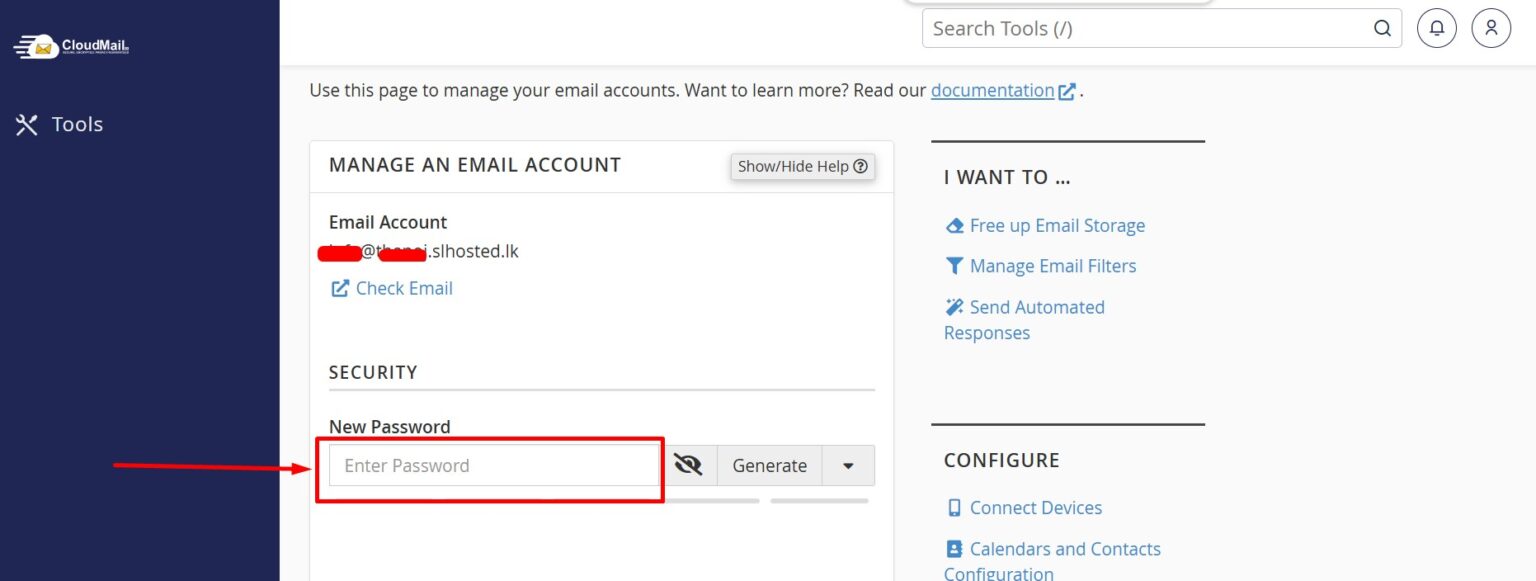Toggle password visibility eye icon
Screen dimensions: 1536x581
pos(688,466)
